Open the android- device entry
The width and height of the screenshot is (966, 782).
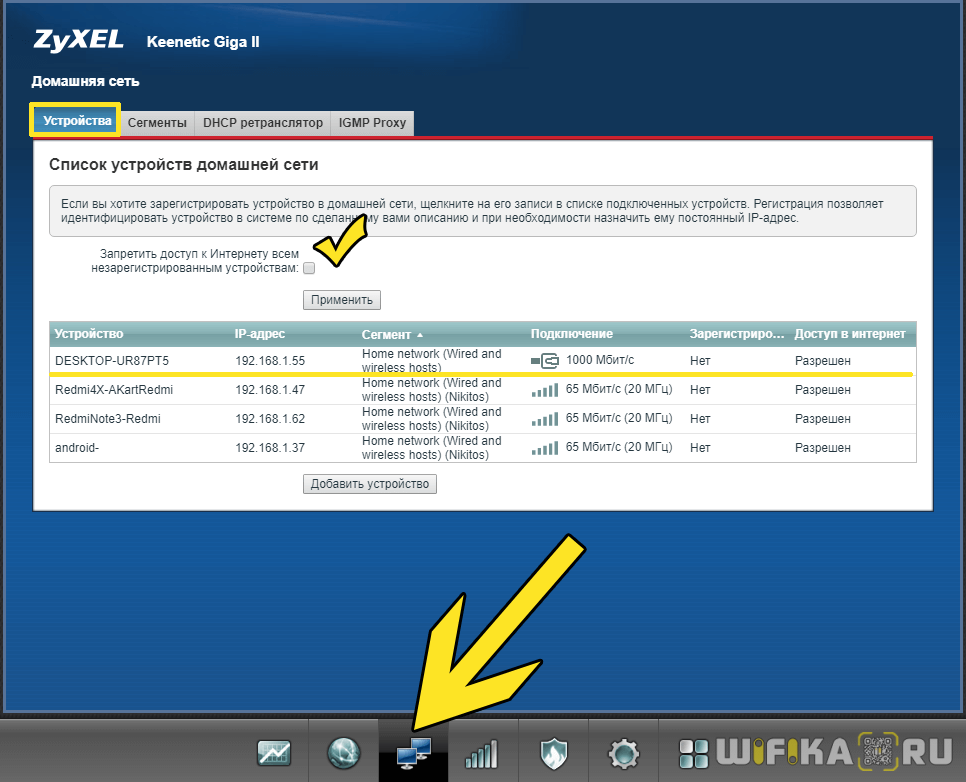[x=77, y=448]
